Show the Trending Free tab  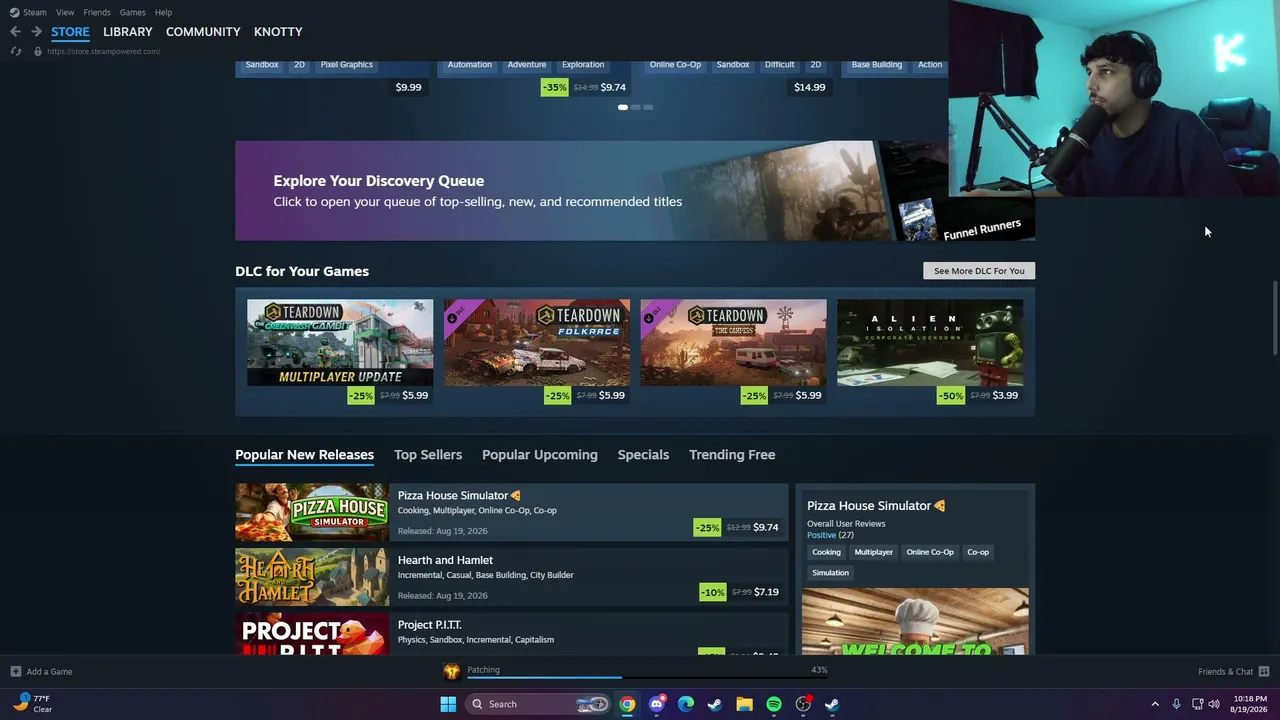click(732, 455)
